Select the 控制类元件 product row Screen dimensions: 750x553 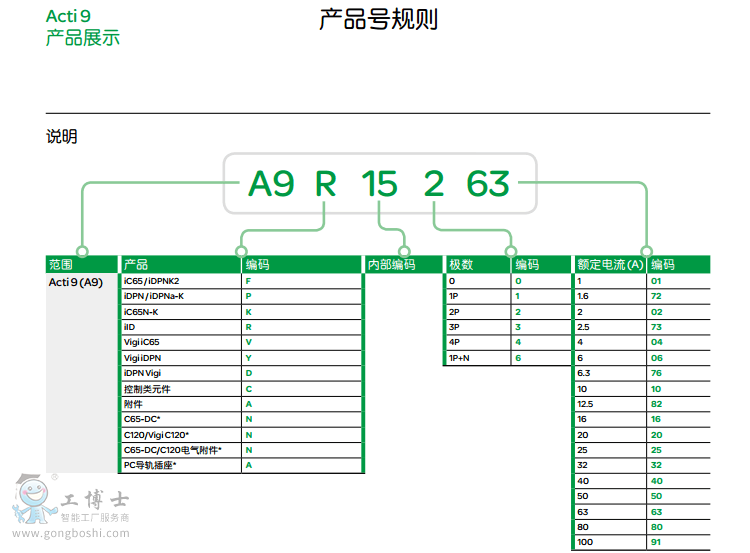coord(180,387)
